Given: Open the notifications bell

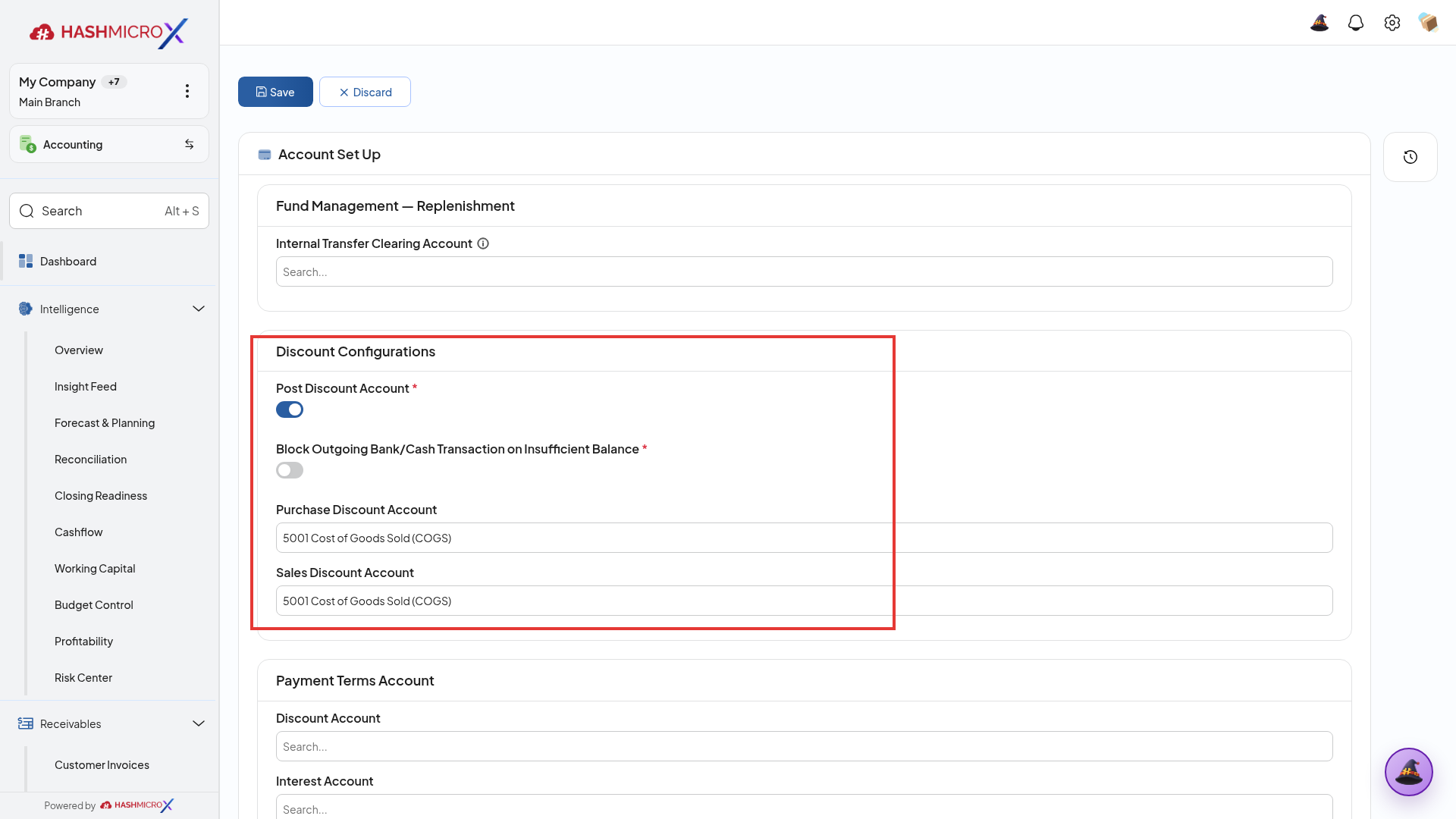Looking at the screenshot, I should click(x=1356, y=23).
